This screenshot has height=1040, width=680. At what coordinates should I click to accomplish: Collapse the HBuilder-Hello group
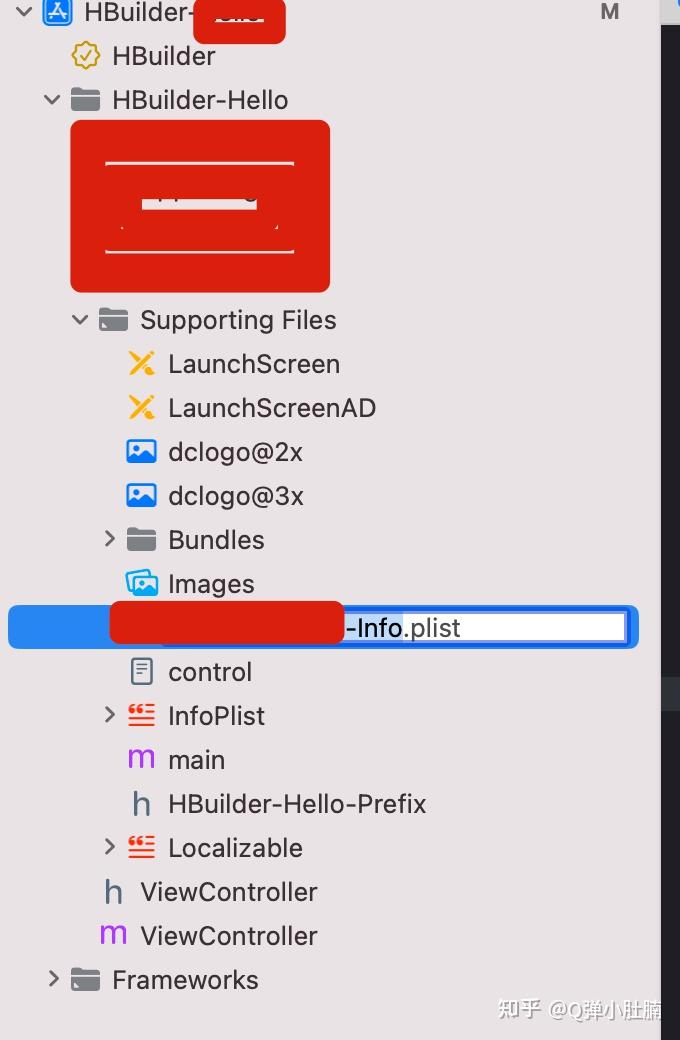click(x=52, y=100)
